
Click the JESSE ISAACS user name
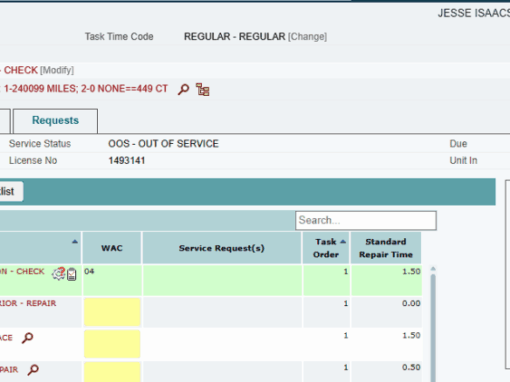(474, 13)
